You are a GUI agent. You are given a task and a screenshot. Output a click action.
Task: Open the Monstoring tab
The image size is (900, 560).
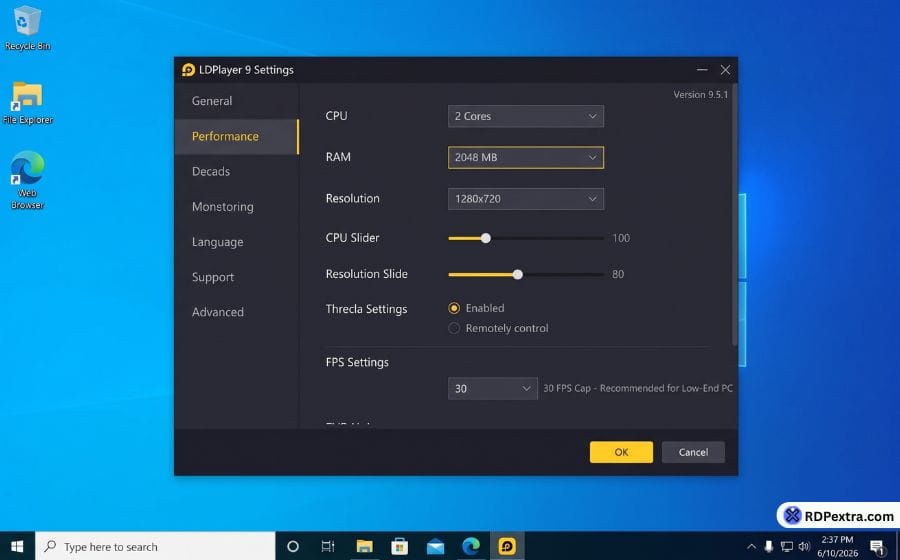tap(236, 207)
